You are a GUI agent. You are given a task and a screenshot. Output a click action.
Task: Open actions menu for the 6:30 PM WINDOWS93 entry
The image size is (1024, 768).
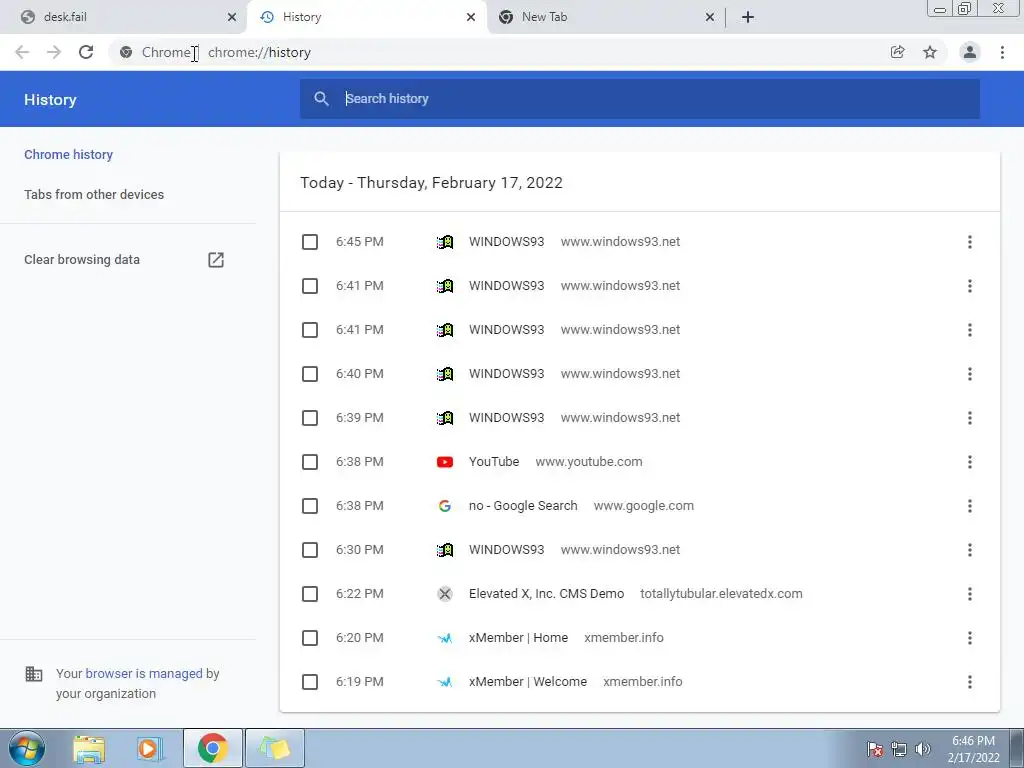click(x=970, y=550)
